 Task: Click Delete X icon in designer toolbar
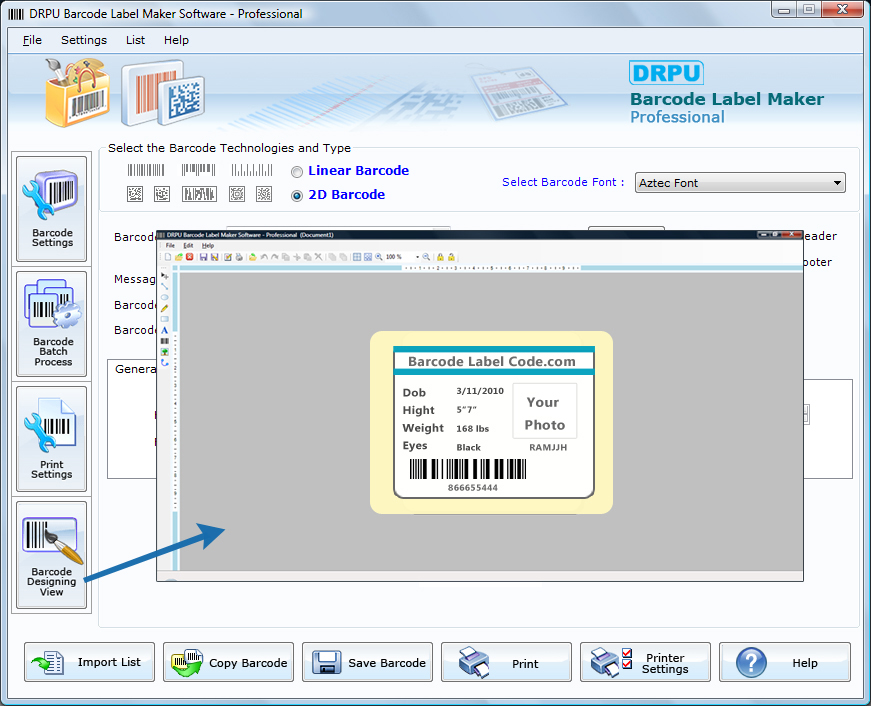(318, 257)
